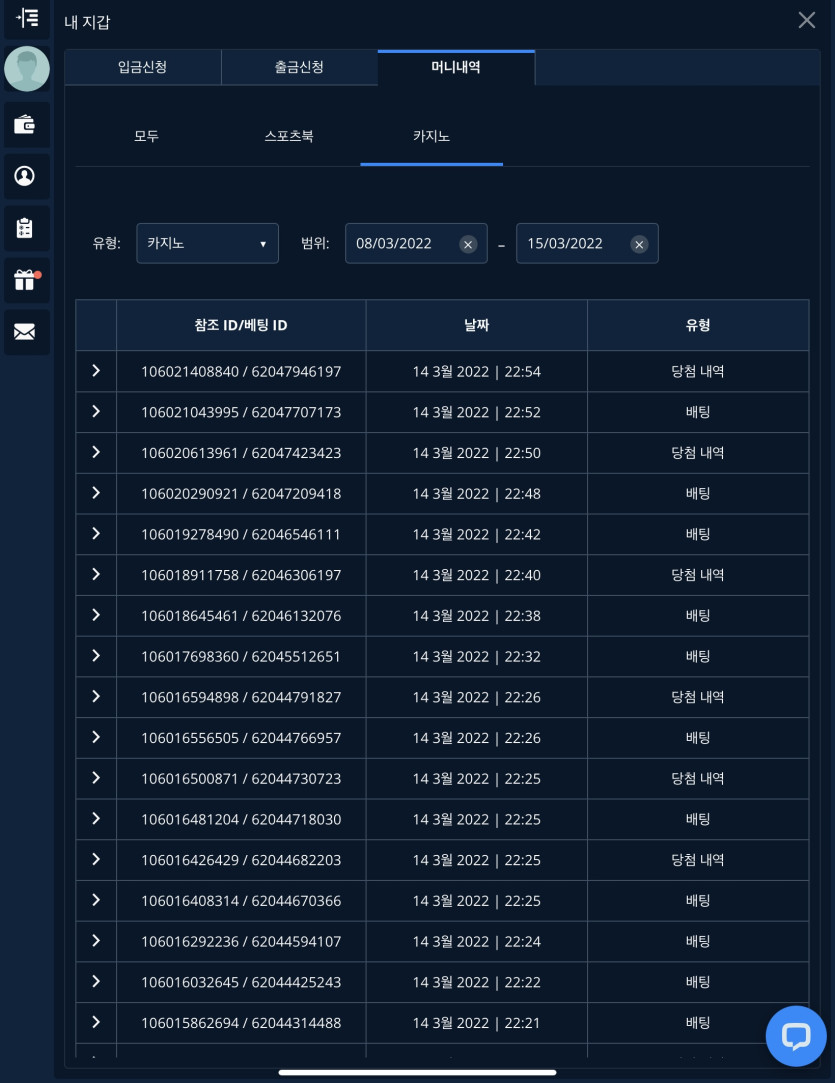Expand row 106016408314 / 62044670366
835x1083 pixels.
[96, 901]
